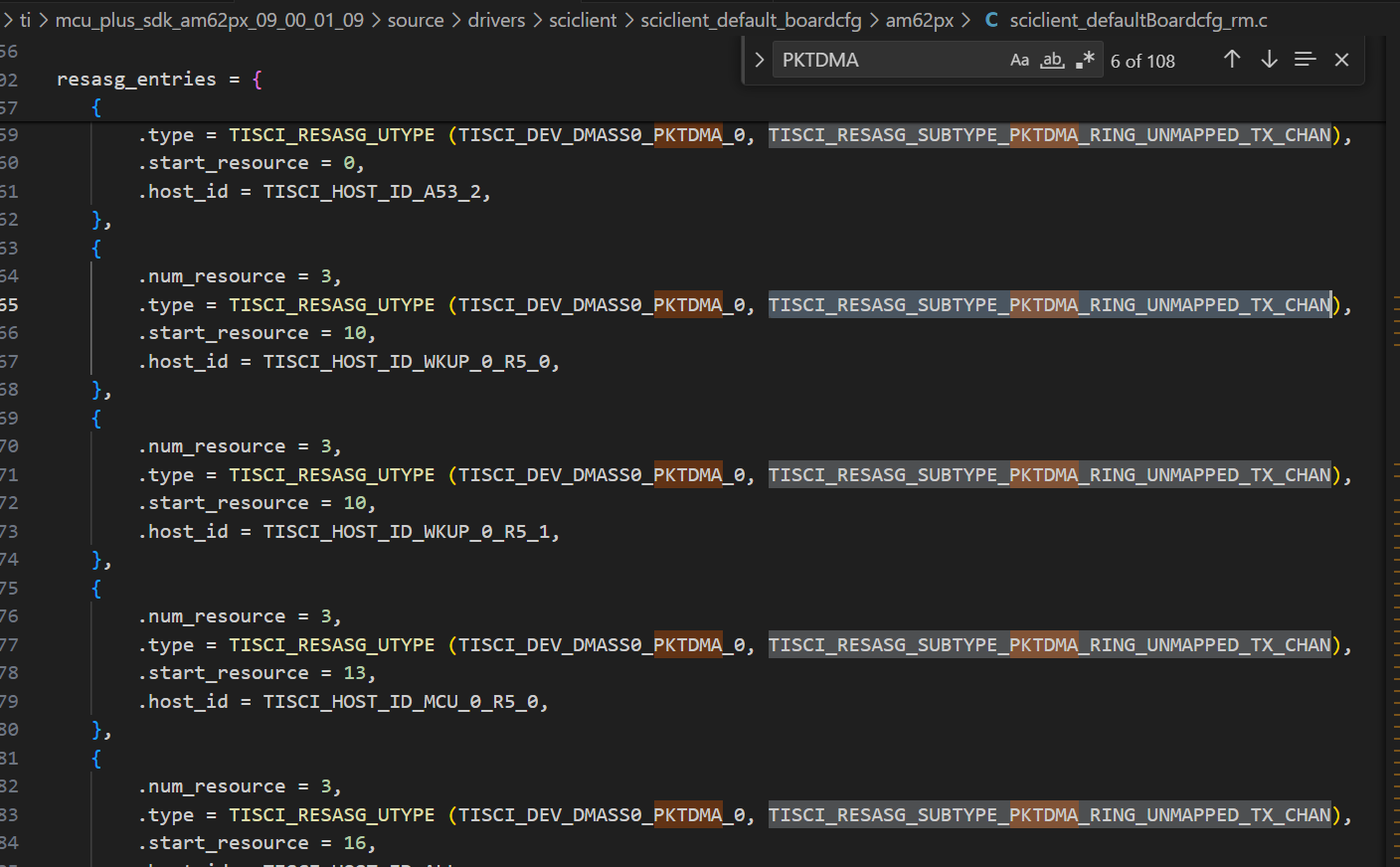
Task: Jump to the next PKTDMA match
Action: point(1269,59)
